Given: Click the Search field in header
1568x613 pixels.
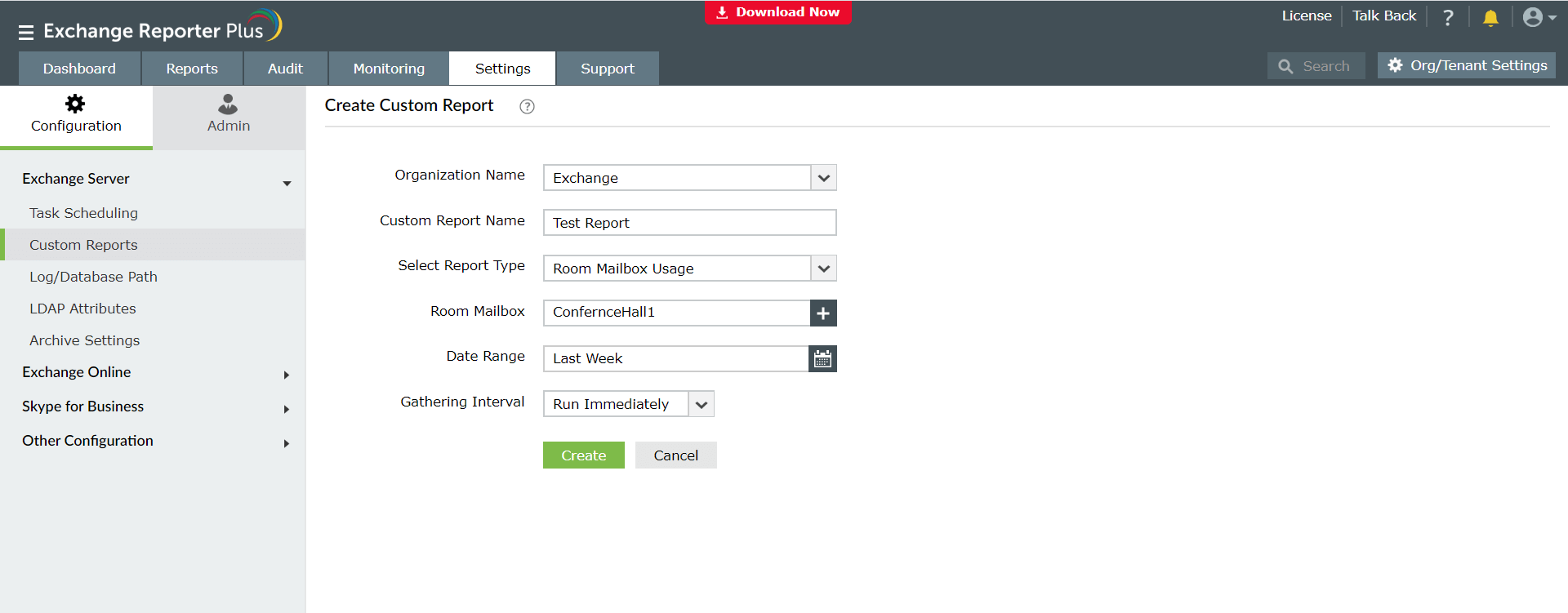Looking at the screenshot, I should tap(1316, 66).
